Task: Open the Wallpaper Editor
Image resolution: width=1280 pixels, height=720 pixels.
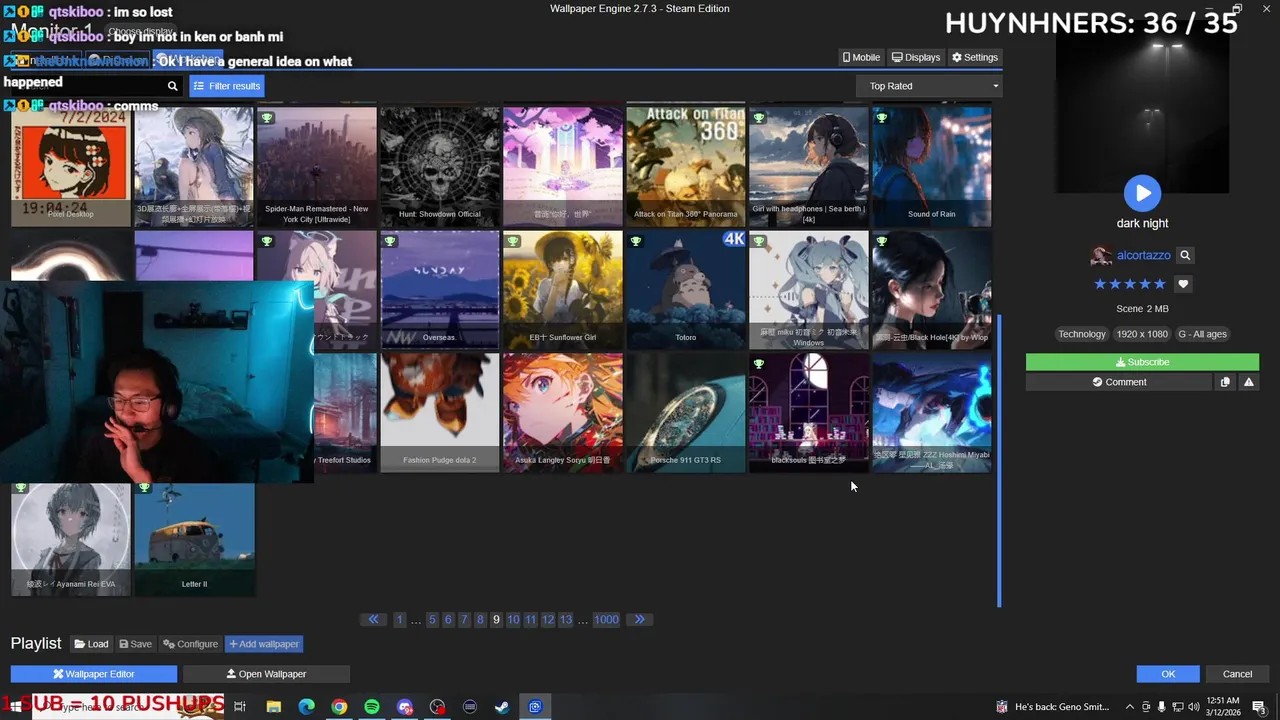Action: click(x=94, y=674)
